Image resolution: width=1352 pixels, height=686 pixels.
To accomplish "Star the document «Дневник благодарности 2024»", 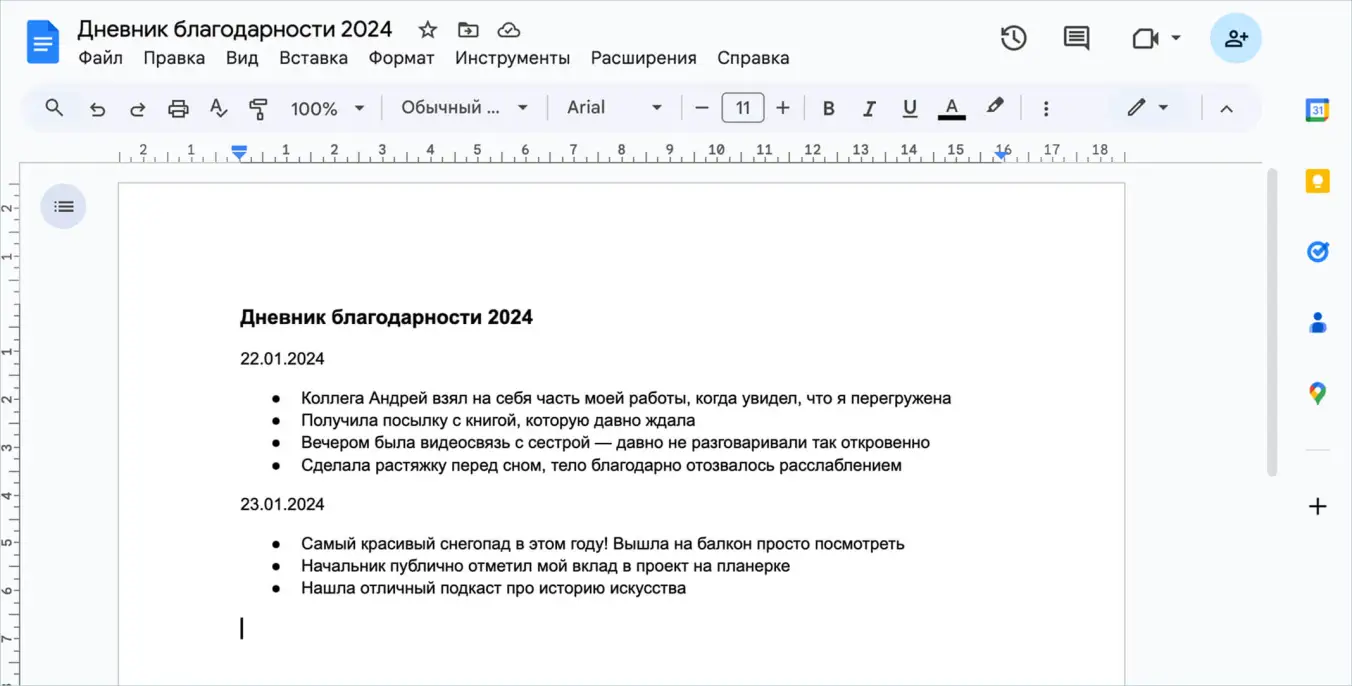I will click(427, 29).
